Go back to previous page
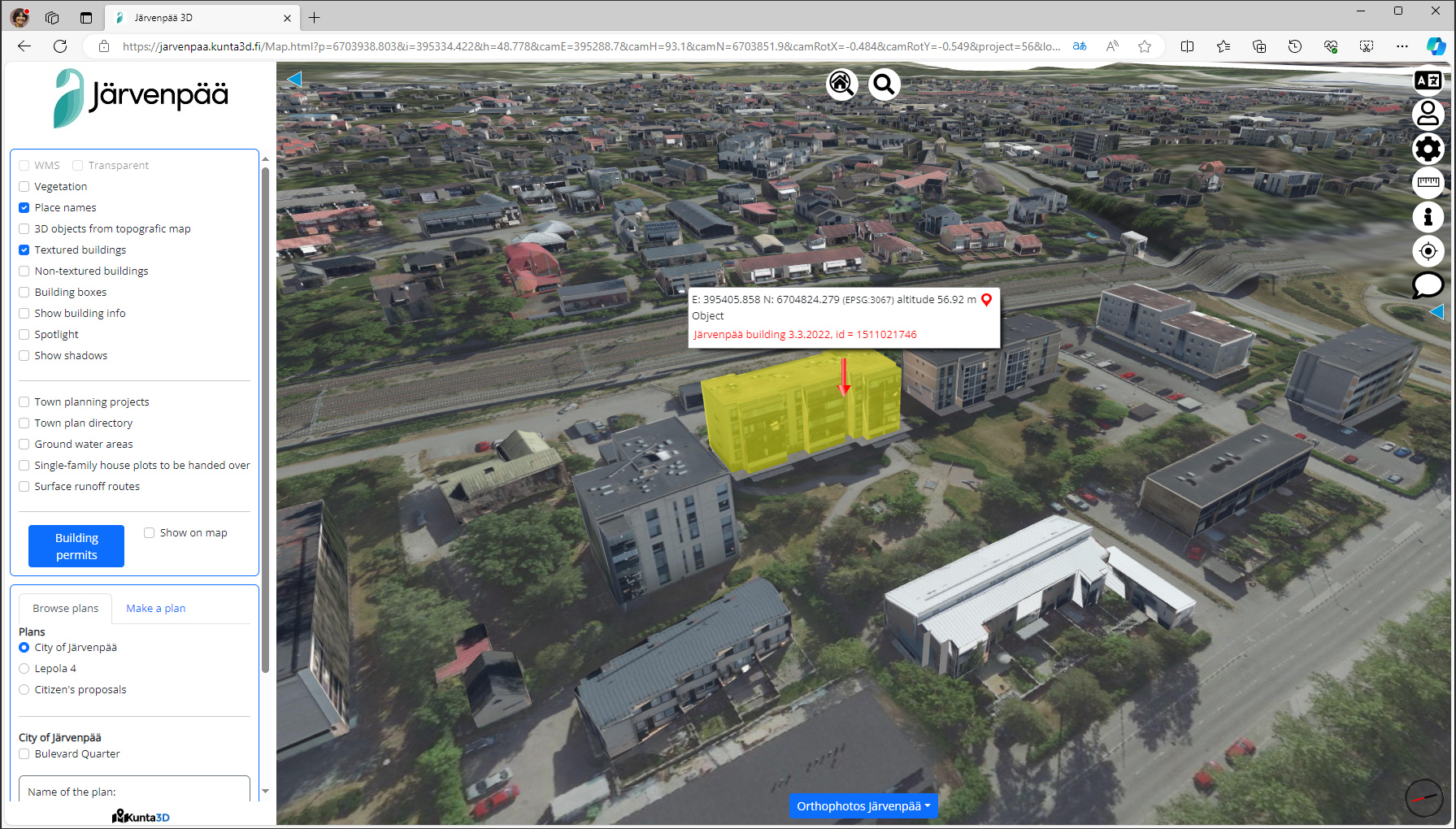This screenshot has height=829, width=1456. coord(24,46)
